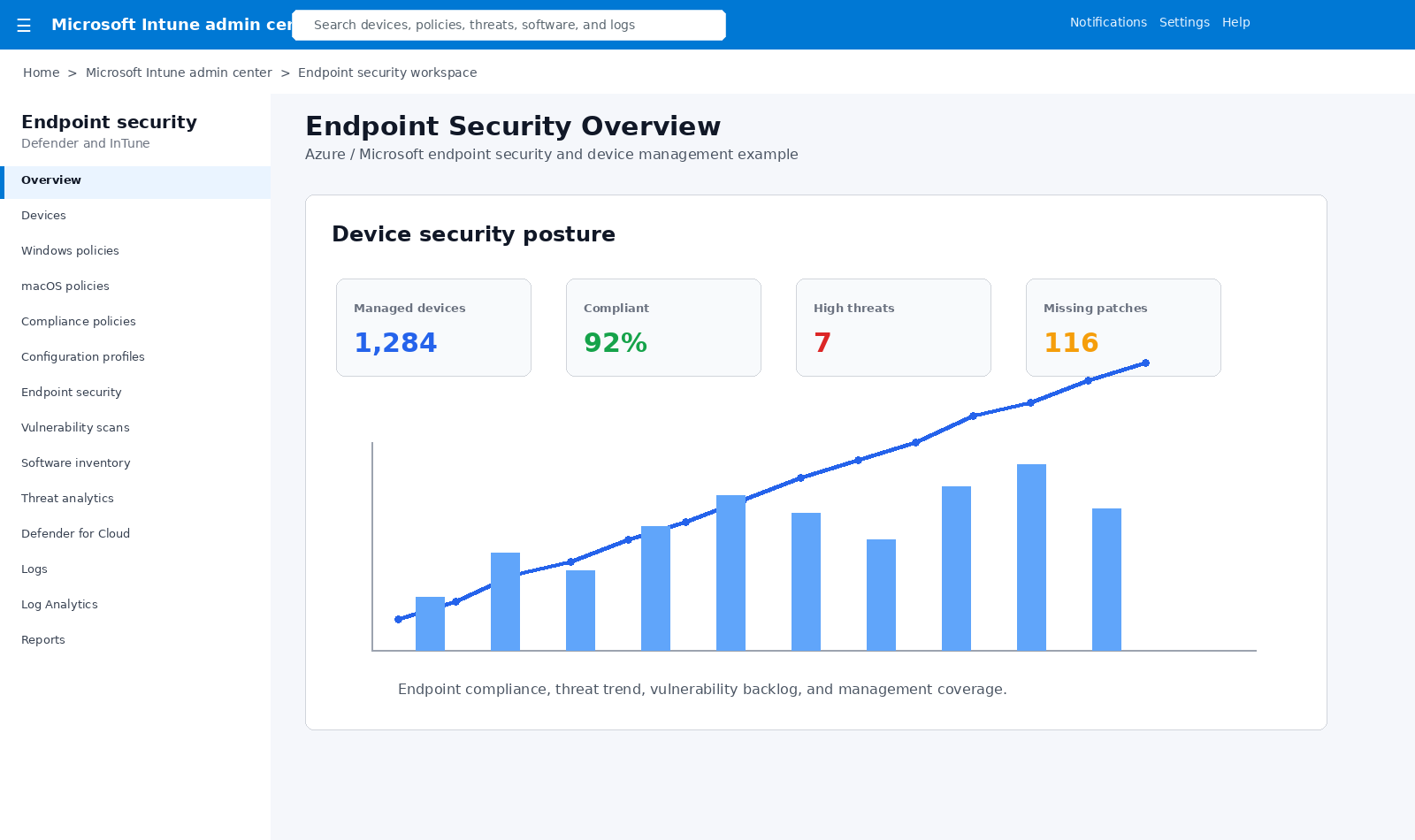Open Settings in the top bar
Viewport: 1415px width, 840px height.
click(1184, 22)
